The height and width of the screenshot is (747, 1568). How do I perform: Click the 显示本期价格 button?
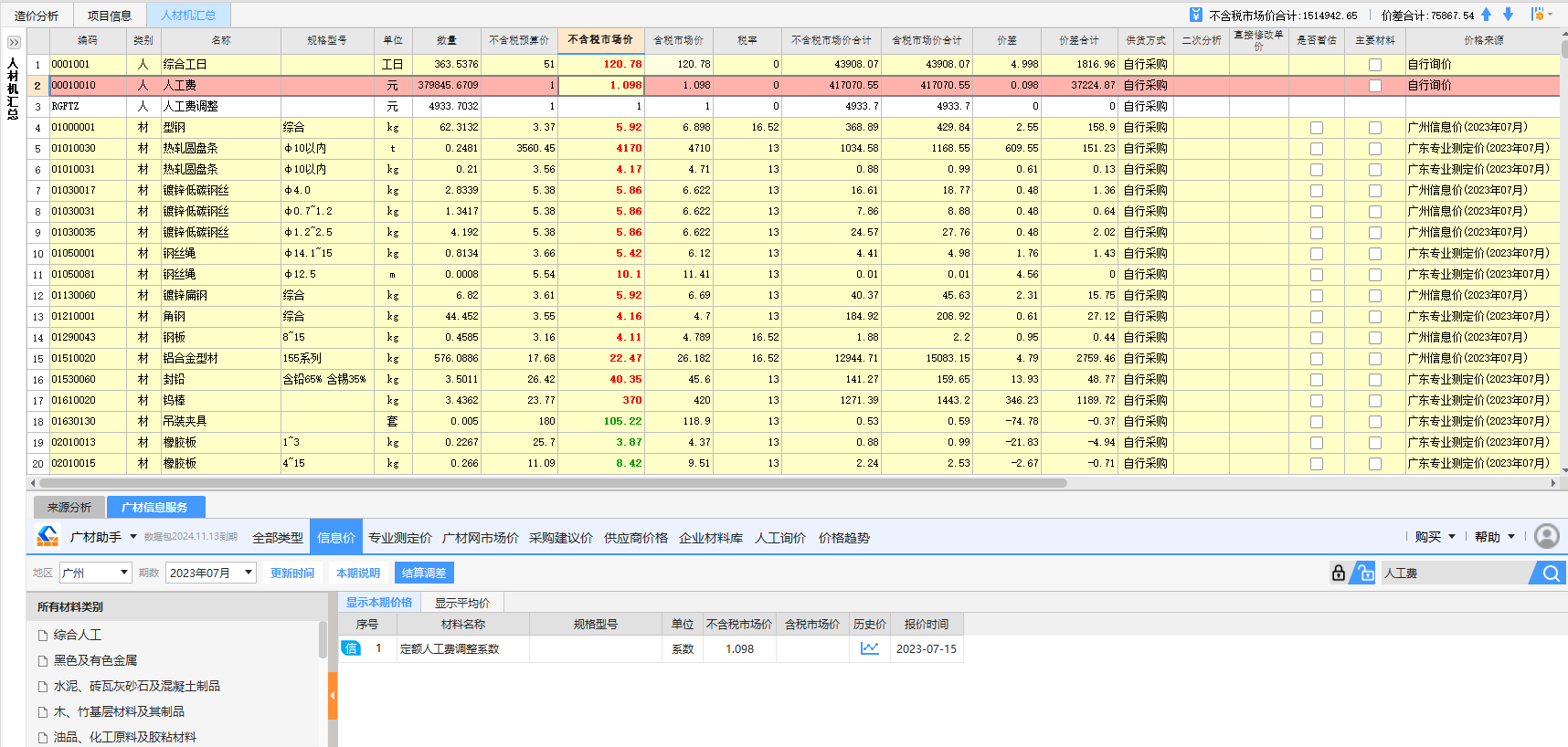click(x=379, y=602)
